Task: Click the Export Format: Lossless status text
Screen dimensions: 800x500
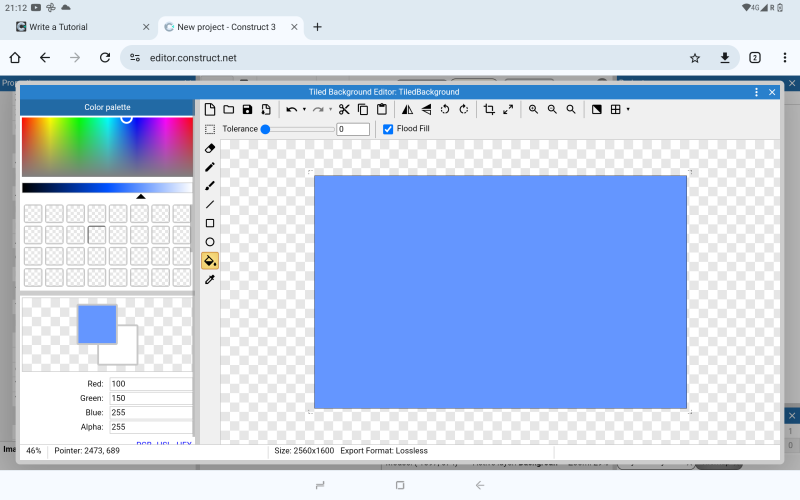Action: point(384,451)
